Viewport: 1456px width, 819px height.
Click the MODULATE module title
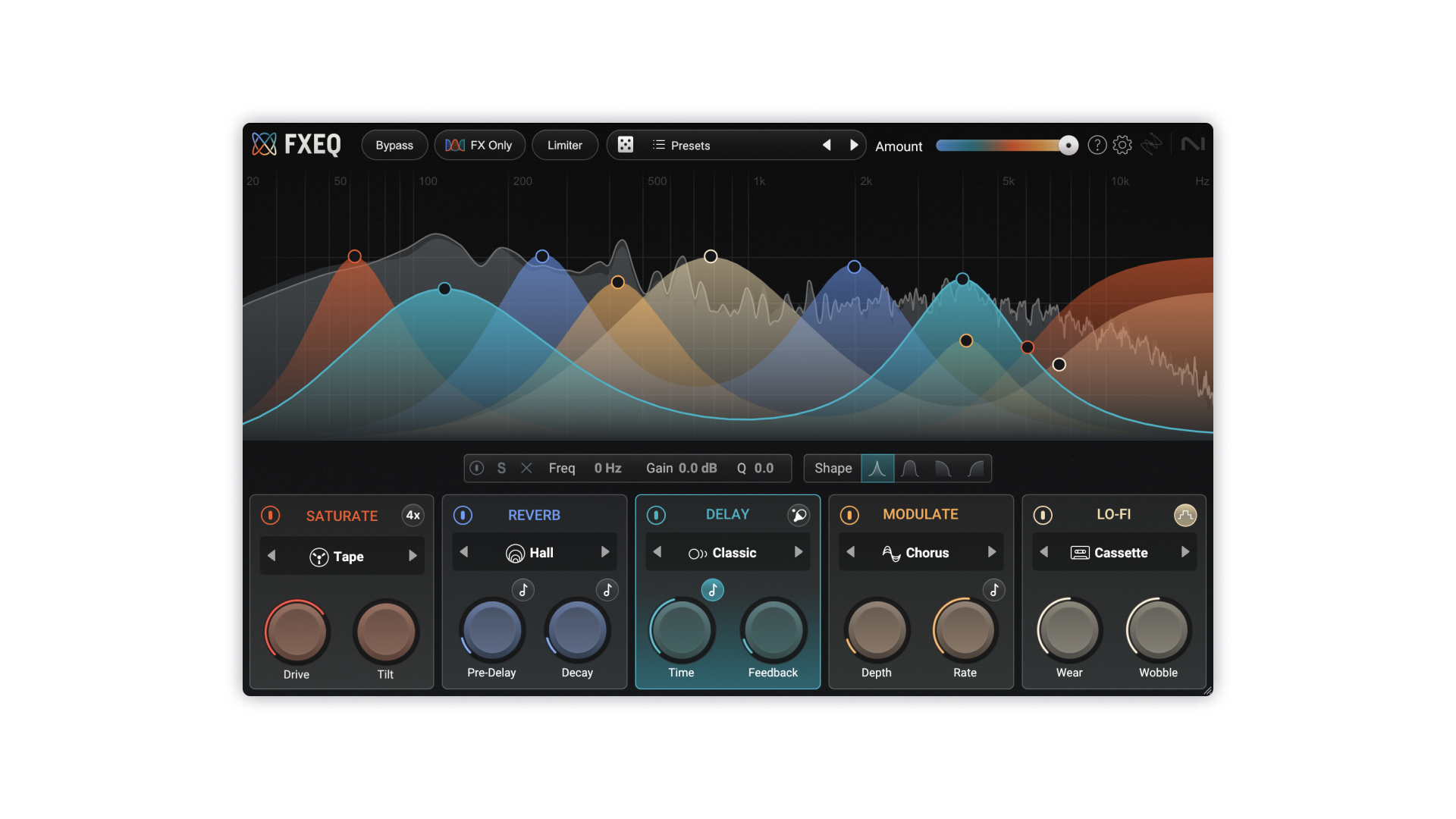pos(921,515)
